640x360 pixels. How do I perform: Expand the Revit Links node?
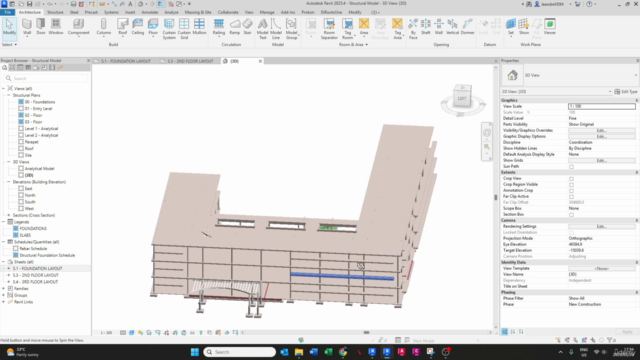[x=4, y=302]
